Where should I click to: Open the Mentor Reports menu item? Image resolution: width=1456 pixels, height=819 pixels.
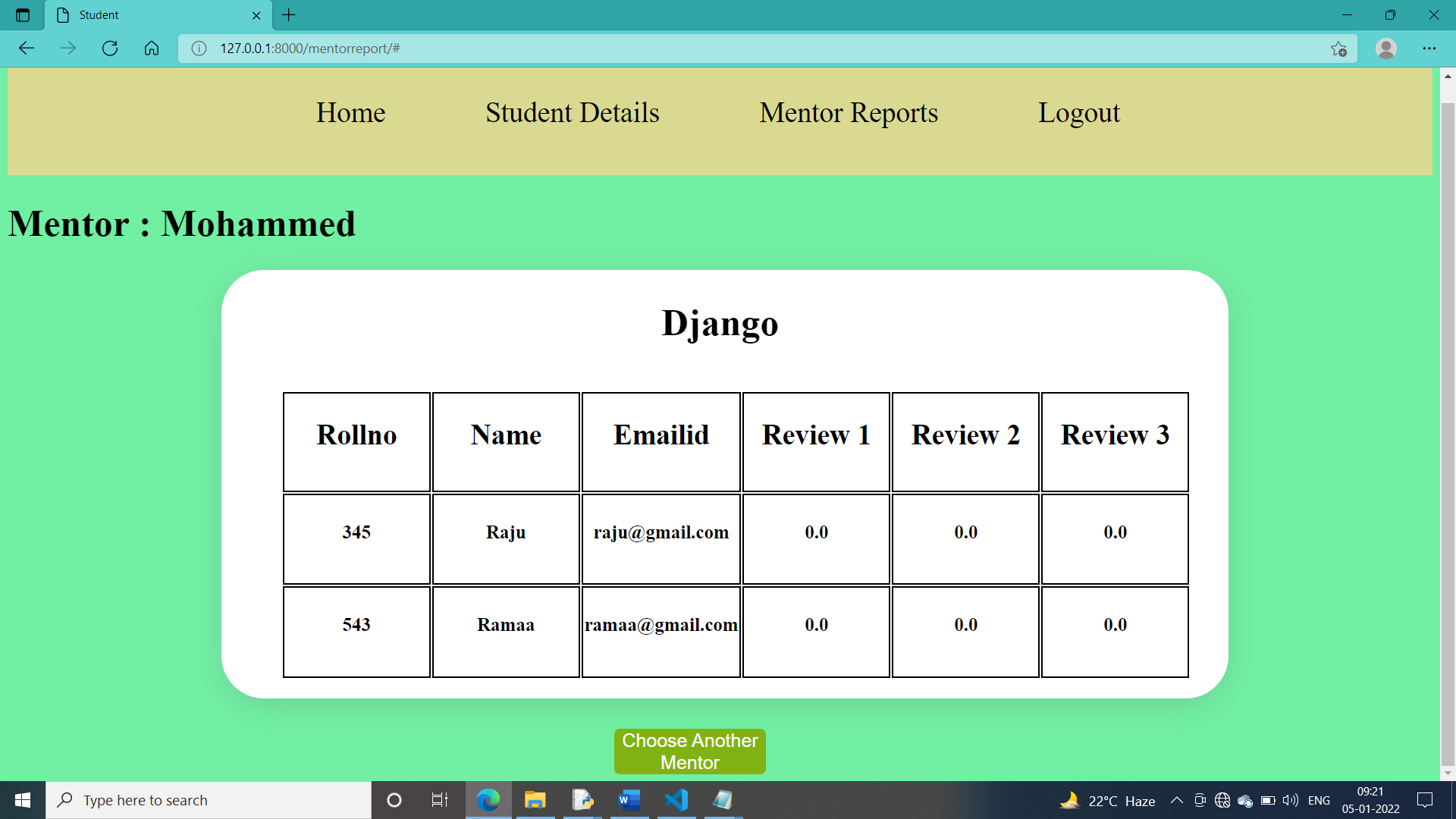[849, 112]
